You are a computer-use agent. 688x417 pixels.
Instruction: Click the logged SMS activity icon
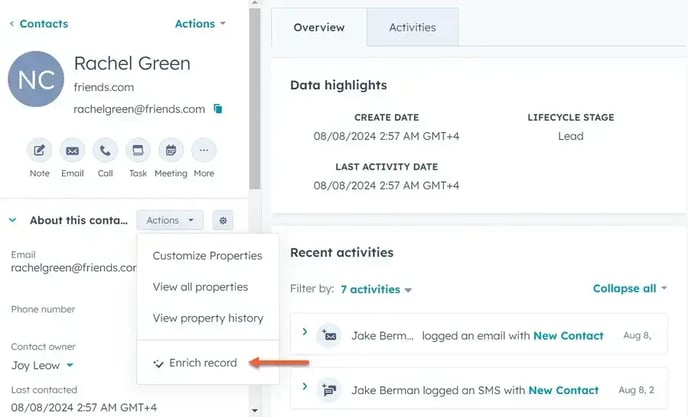tap(329, 390)
